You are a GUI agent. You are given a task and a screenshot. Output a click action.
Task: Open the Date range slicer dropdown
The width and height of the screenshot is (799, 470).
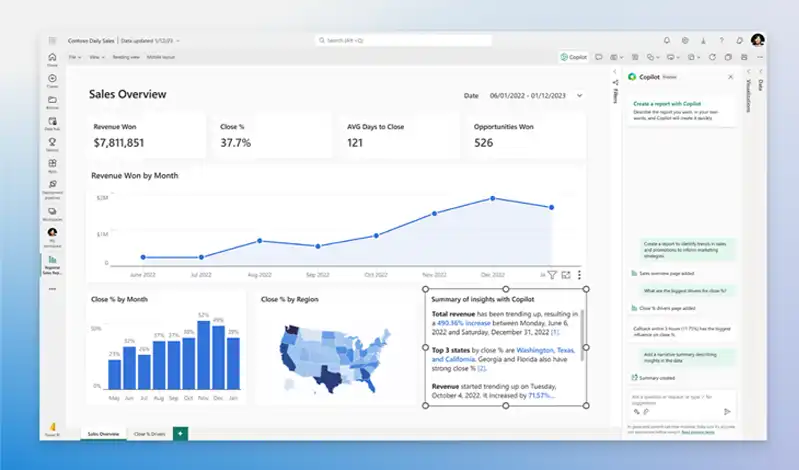coord(579,95)
